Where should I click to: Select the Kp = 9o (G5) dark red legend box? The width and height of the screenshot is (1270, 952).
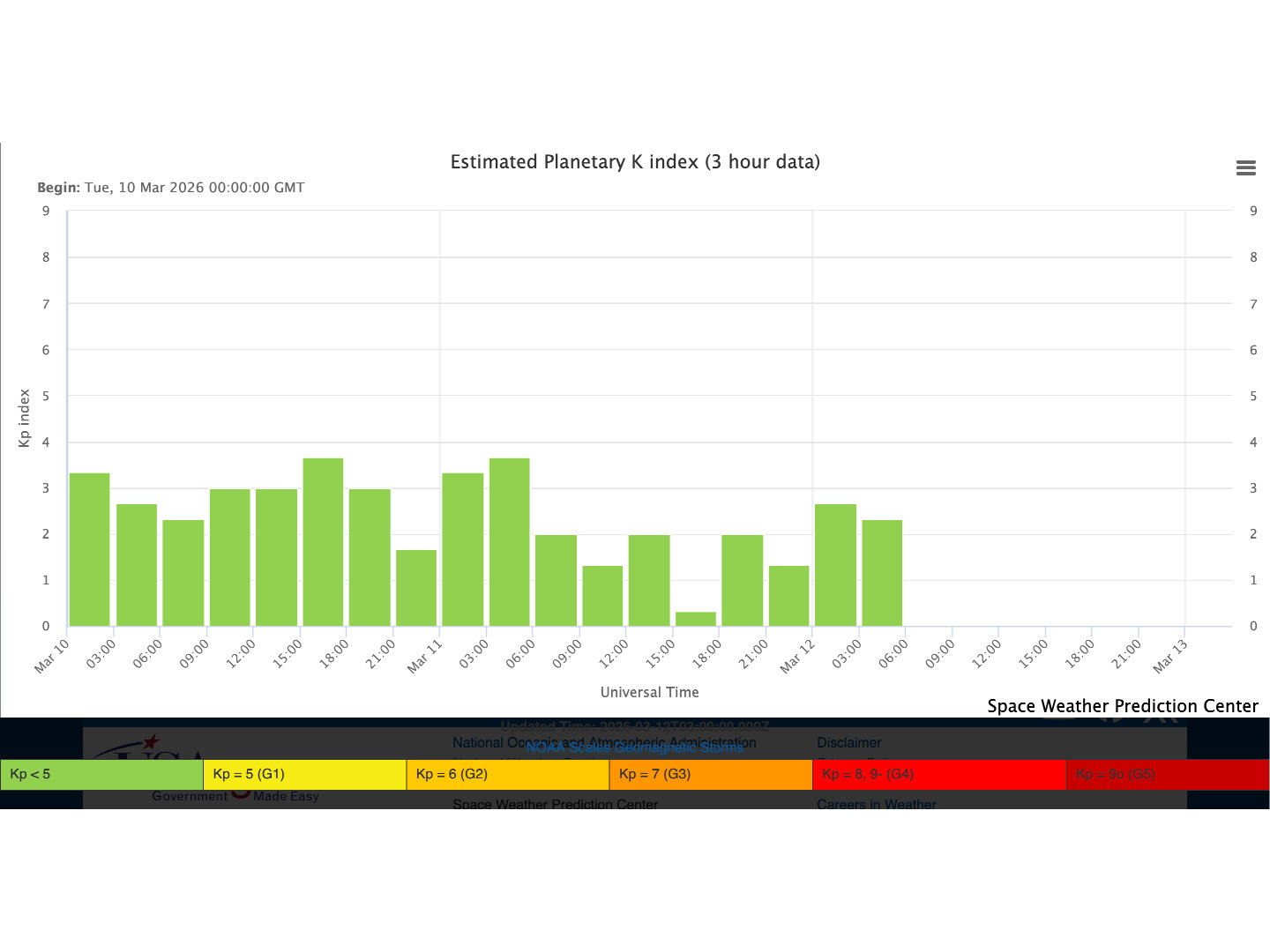pos(1167,774)
